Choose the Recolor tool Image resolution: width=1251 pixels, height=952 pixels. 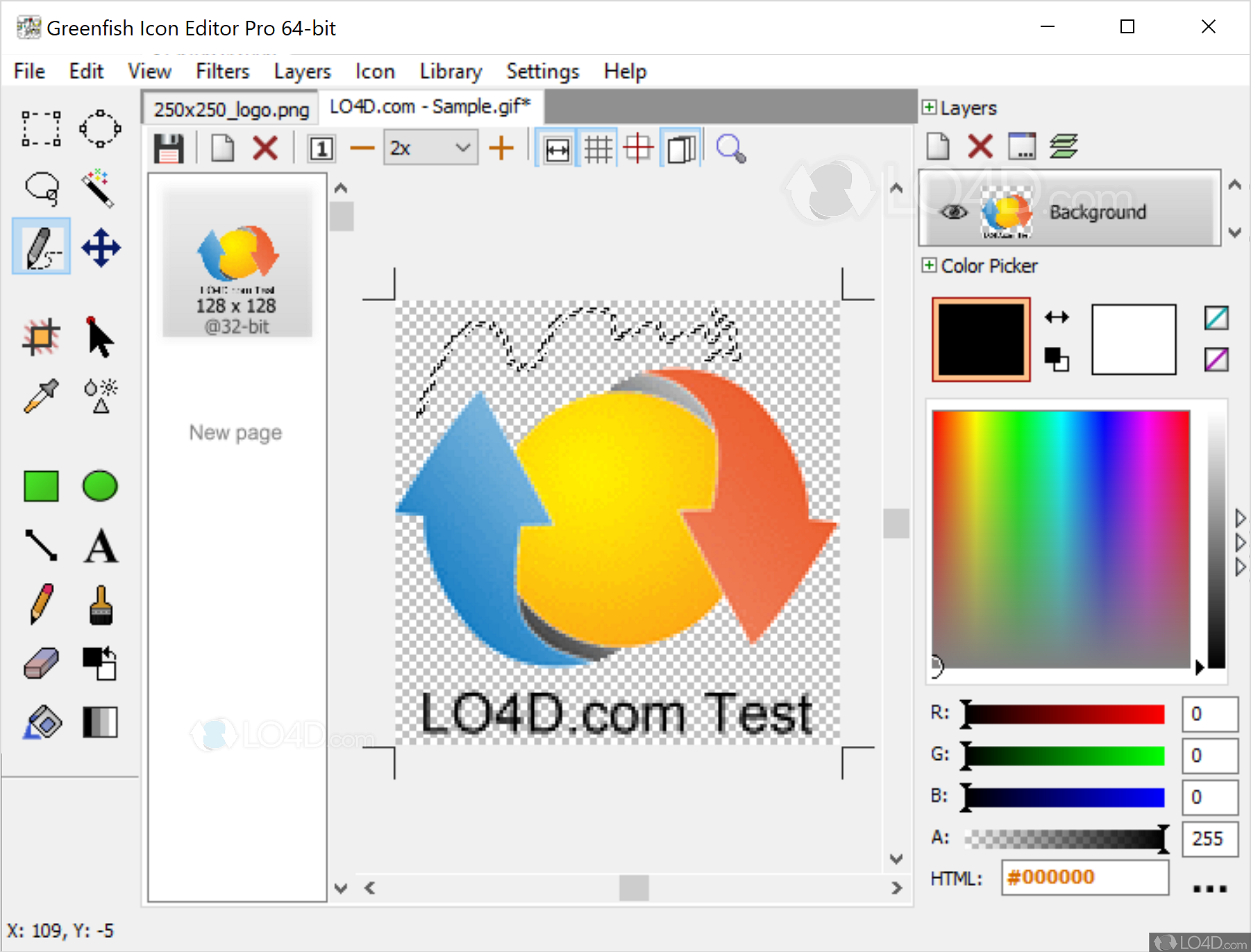coord(100,663)
